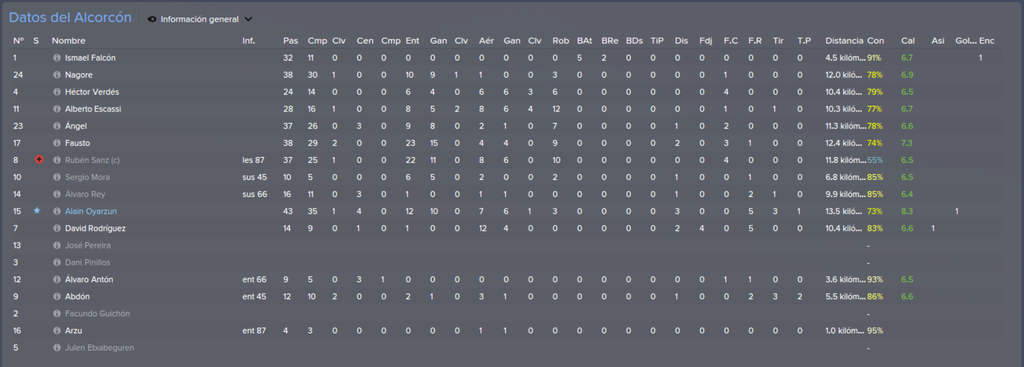Open the info icon next to Nagore

pos(57,75)
